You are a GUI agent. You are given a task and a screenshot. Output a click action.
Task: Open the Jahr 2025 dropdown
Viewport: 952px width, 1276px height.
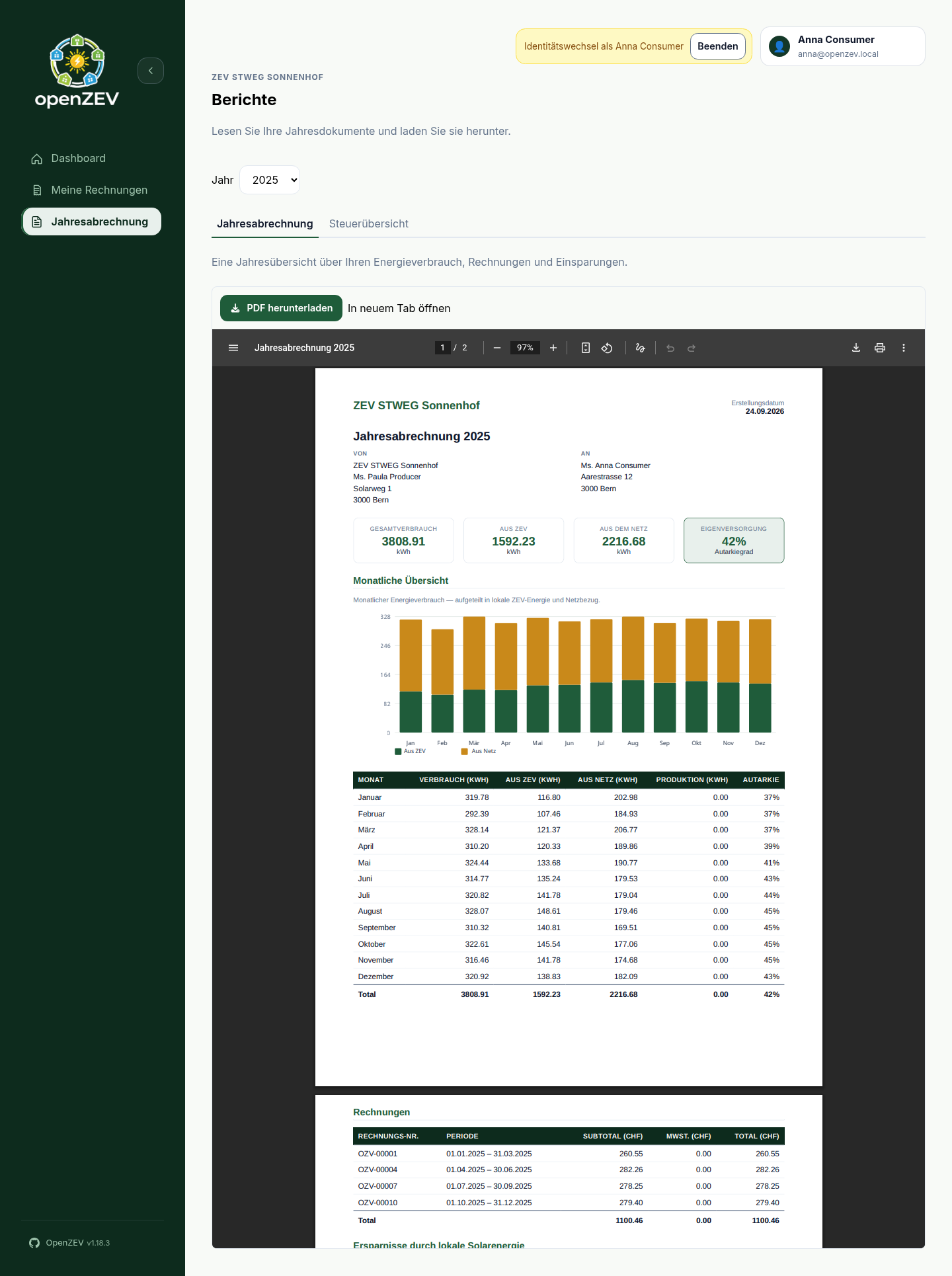[270, 180]
